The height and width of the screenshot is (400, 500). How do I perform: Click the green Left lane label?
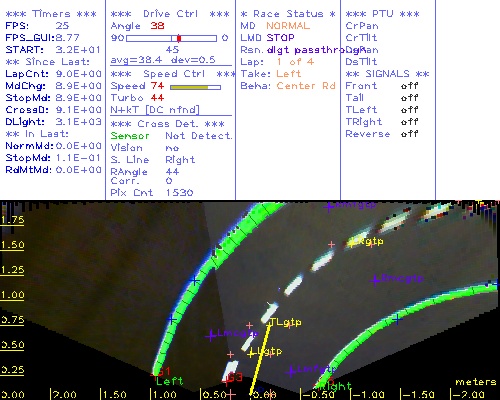[169, 381]
